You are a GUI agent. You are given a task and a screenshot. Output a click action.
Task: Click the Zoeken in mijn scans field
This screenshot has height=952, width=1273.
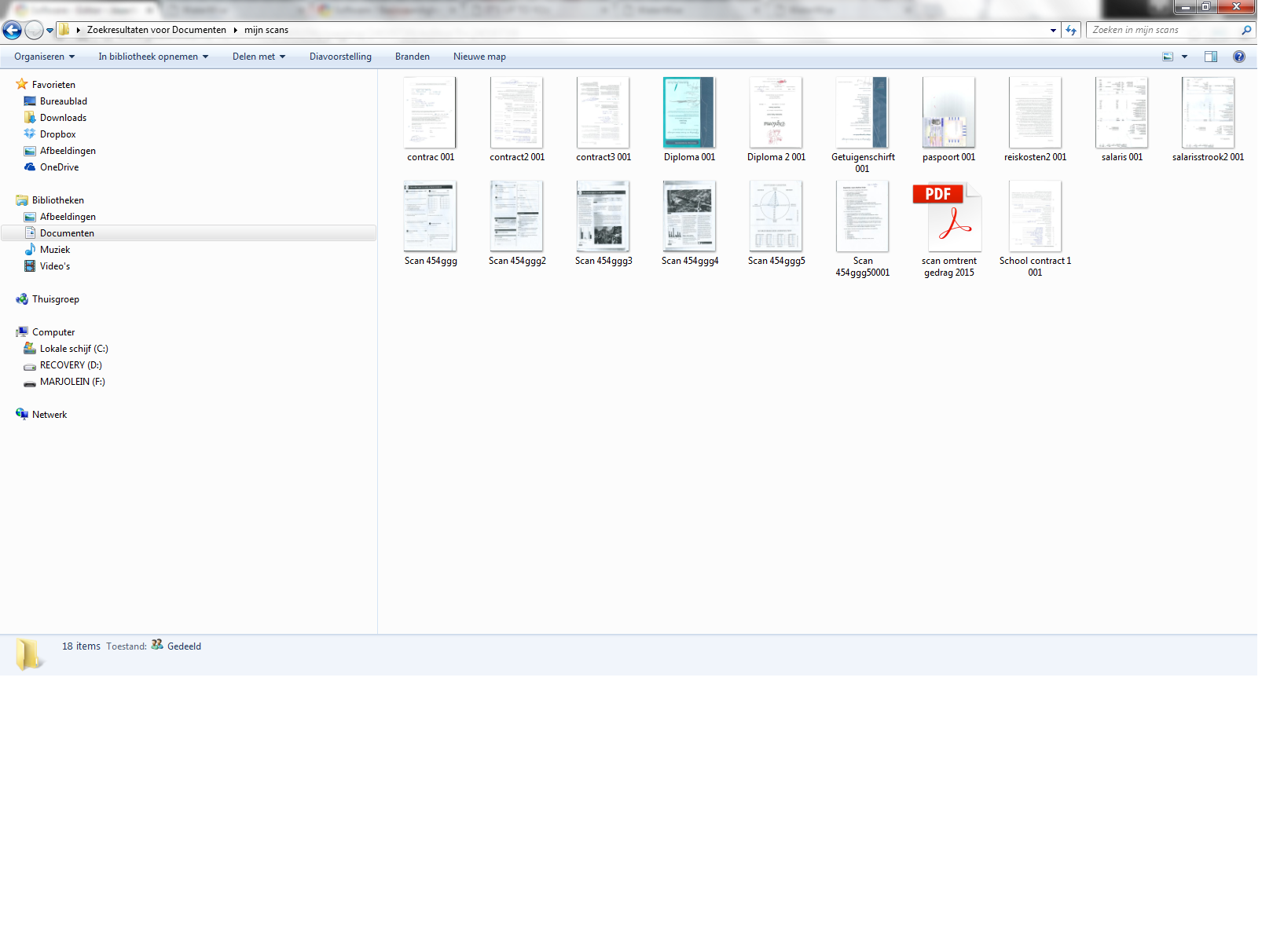(1163, 30)
